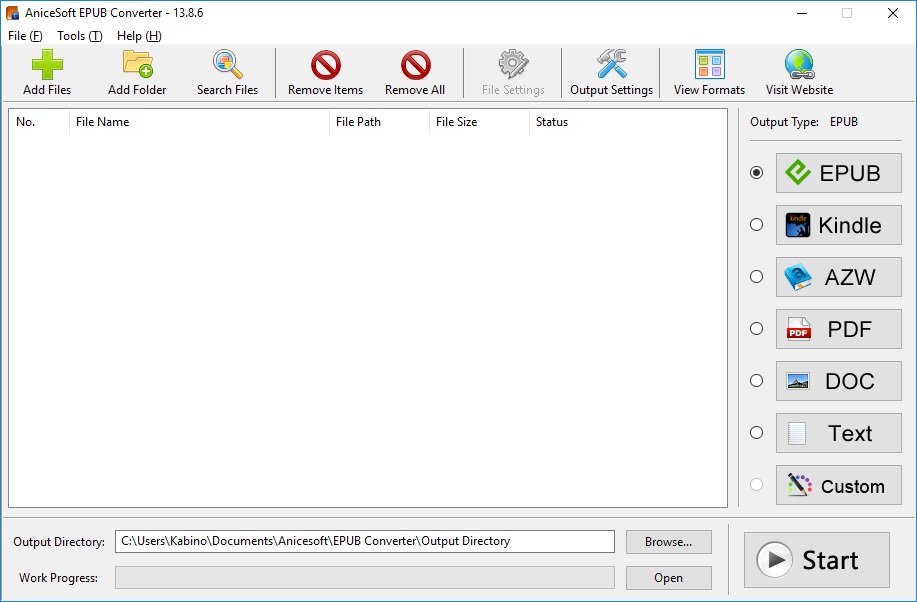Click the AniceSoft app title bar icon
This screenshot has height=602, width=917.
[12, 13]
